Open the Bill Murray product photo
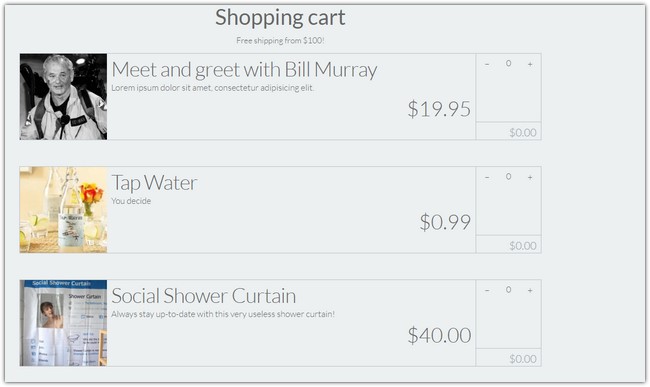 (63, 97)
